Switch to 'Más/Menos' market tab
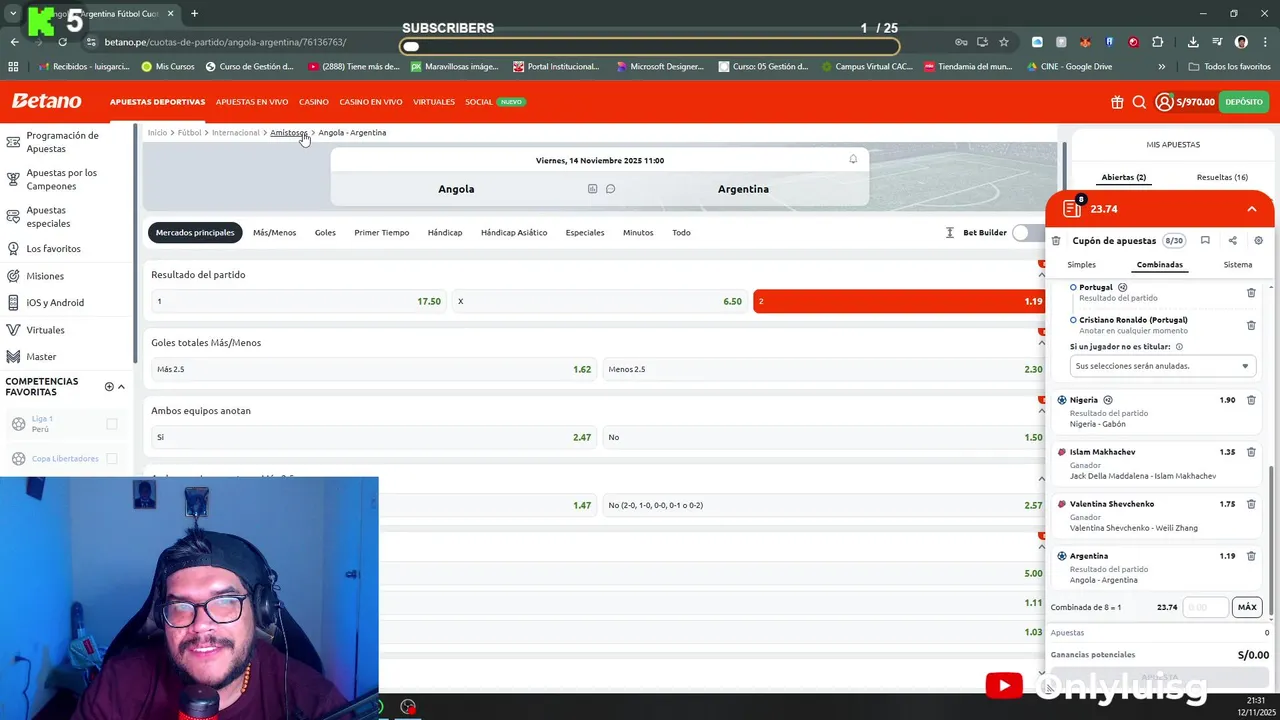Viewport: 1280px width, 720px height. tap(274, 233)
